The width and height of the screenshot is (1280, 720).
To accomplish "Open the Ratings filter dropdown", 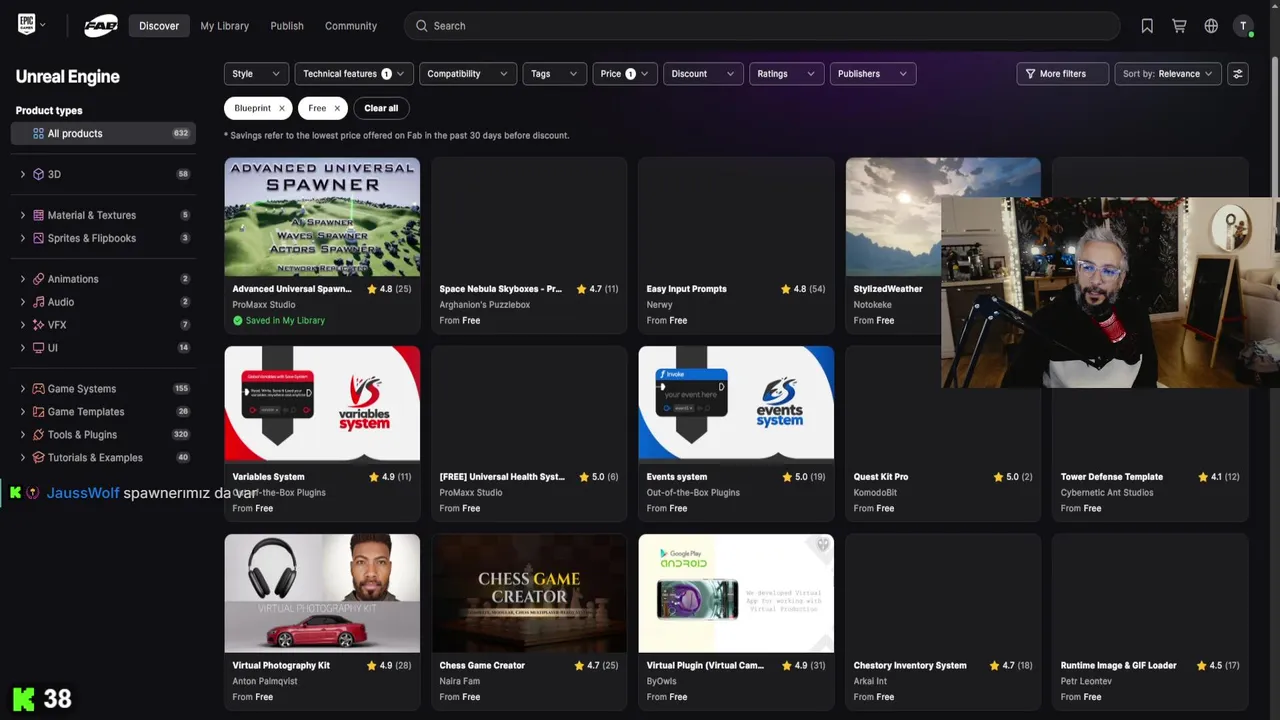I will (x=786, y=74).
